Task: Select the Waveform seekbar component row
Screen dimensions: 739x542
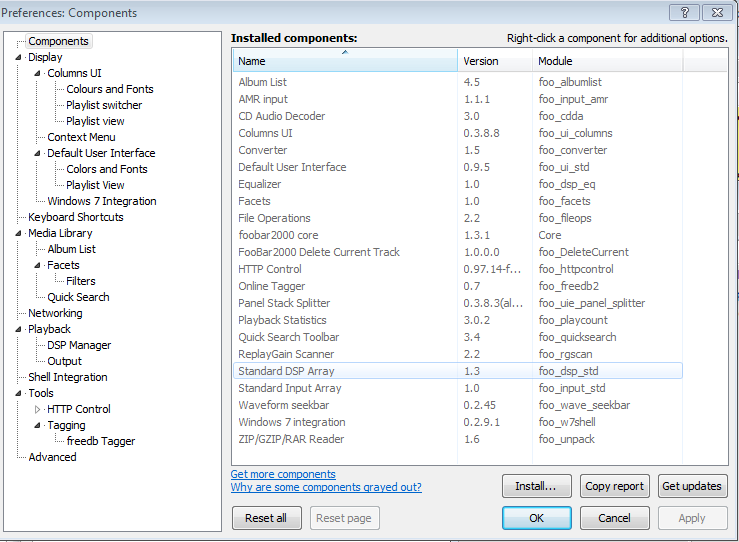Action: tap(458, 405)
